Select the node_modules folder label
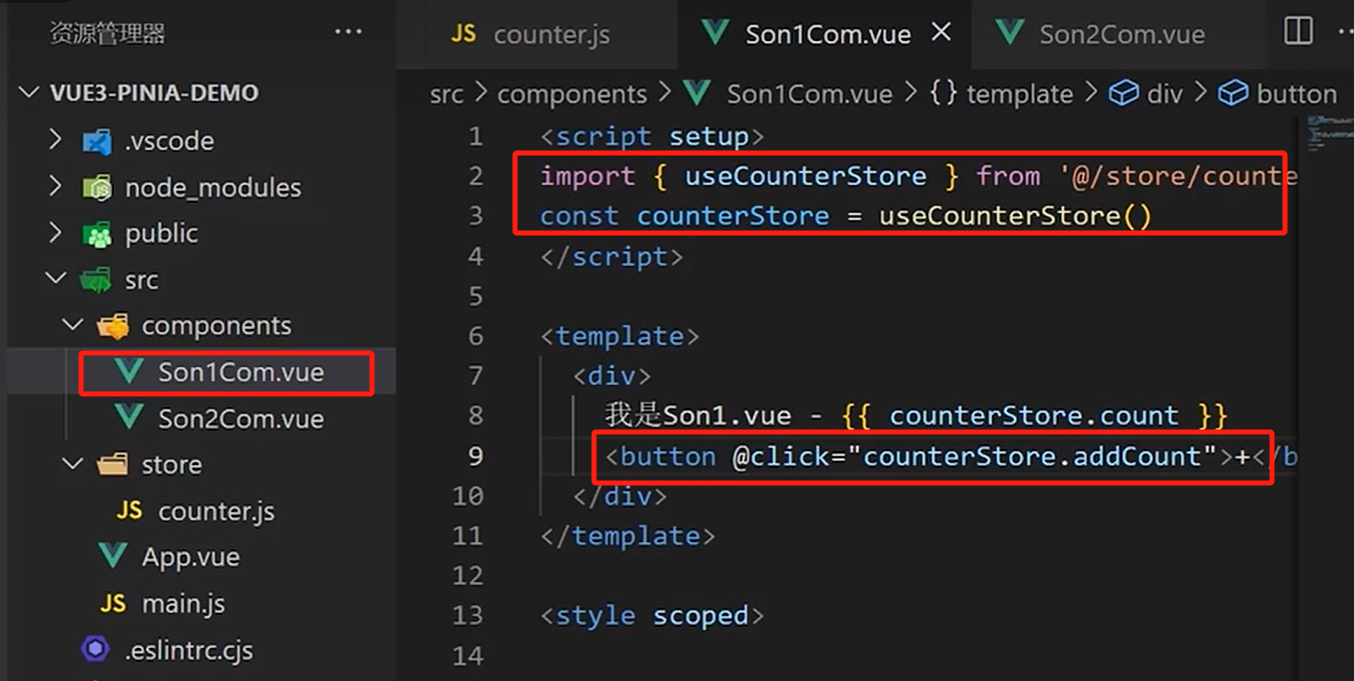 (213, 187)
